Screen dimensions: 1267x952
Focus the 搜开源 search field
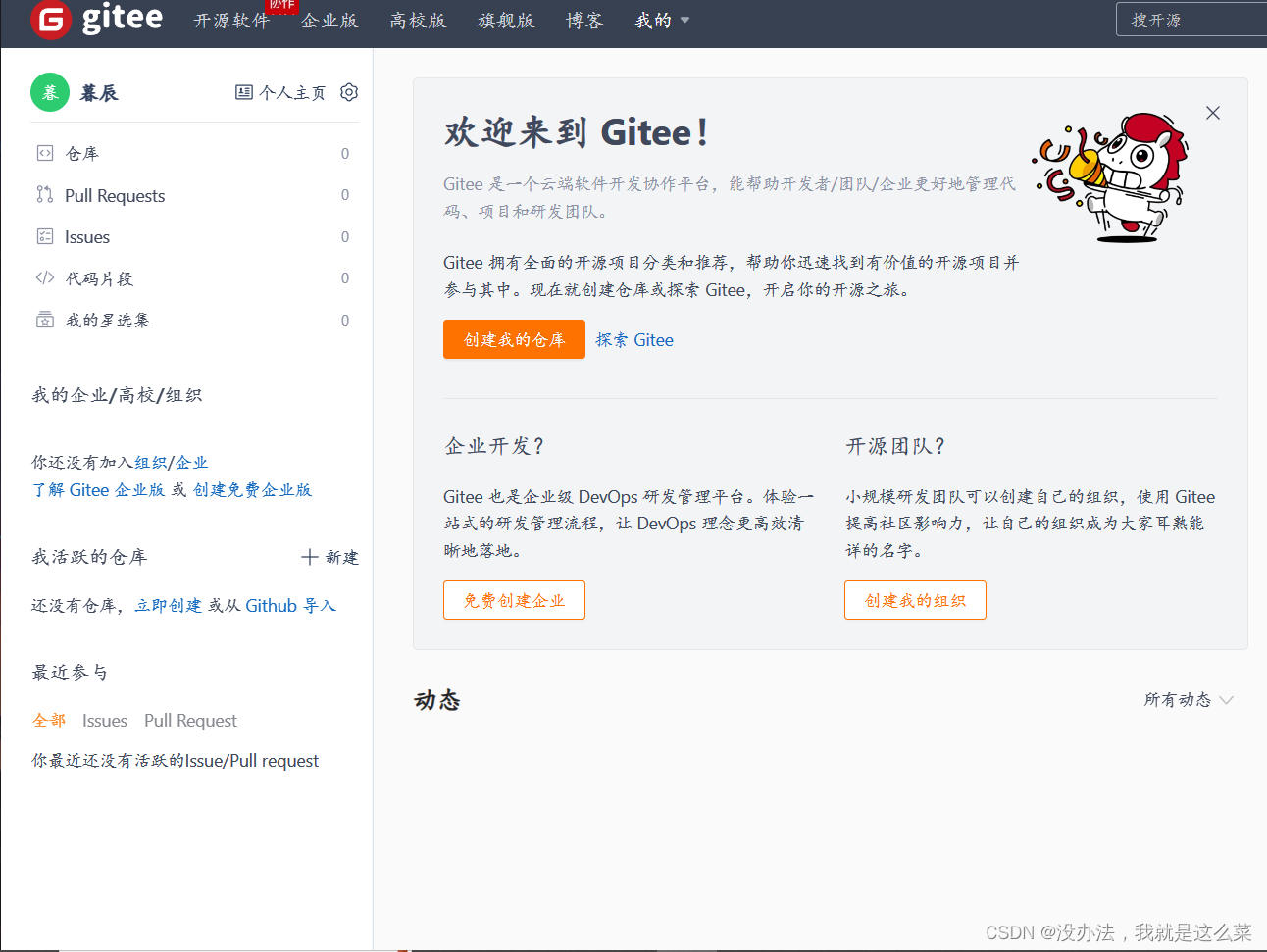coord(1191,20)
